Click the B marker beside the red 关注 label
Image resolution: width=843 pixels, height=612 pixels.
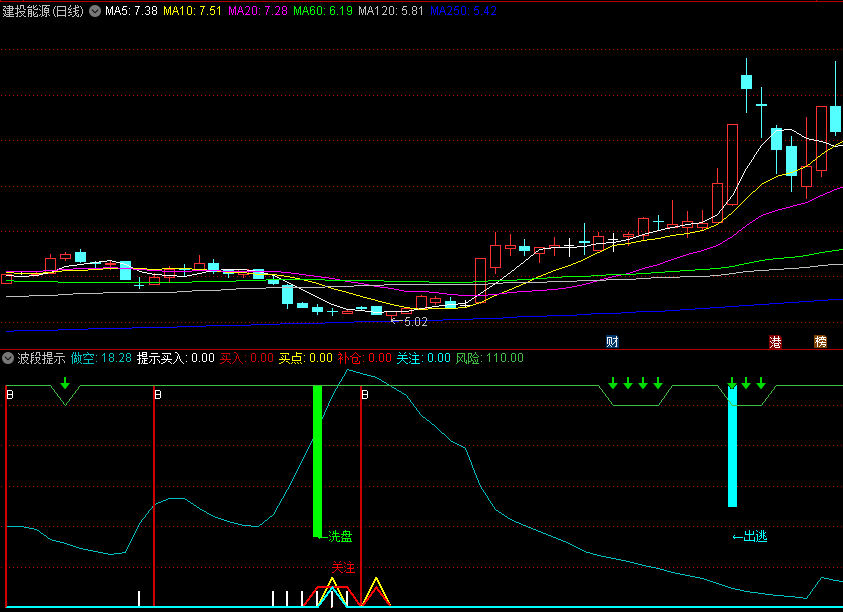(365, 395)
